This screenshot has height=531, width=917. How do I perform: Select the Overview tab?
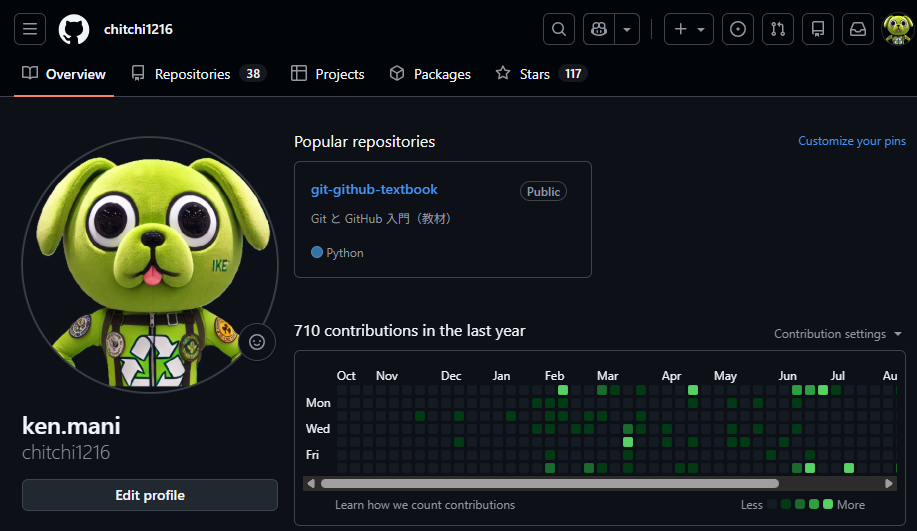click(64, 74)
